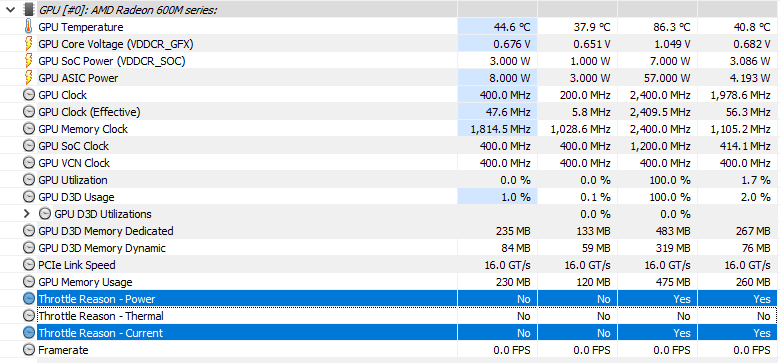This screenshot has height=363, width=780.
Task: Click the 86.3 °C maximum temperature value
Action: [672, 27]
